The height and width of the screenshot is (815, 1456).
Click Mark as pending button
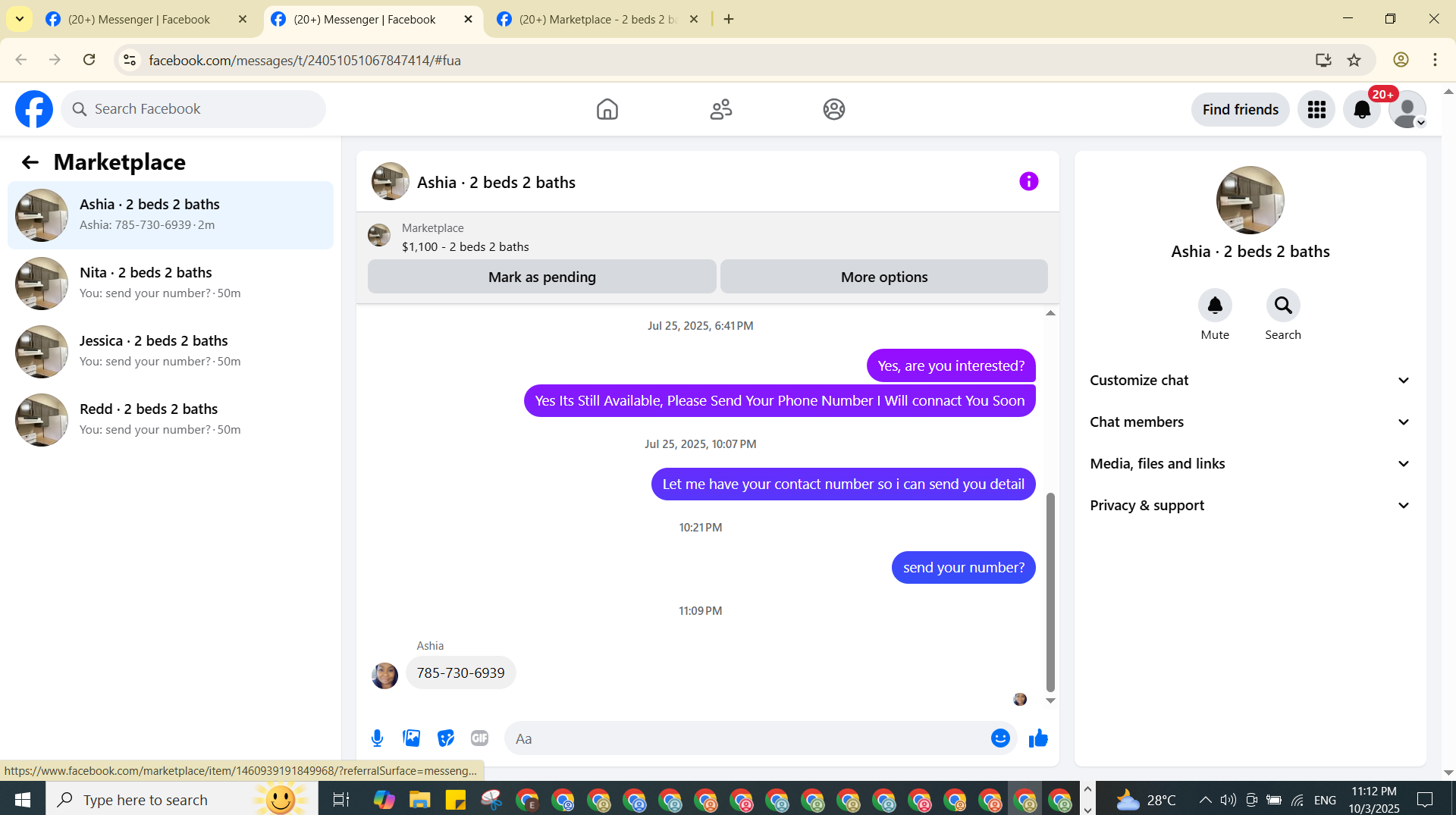[x=542, y=277]
